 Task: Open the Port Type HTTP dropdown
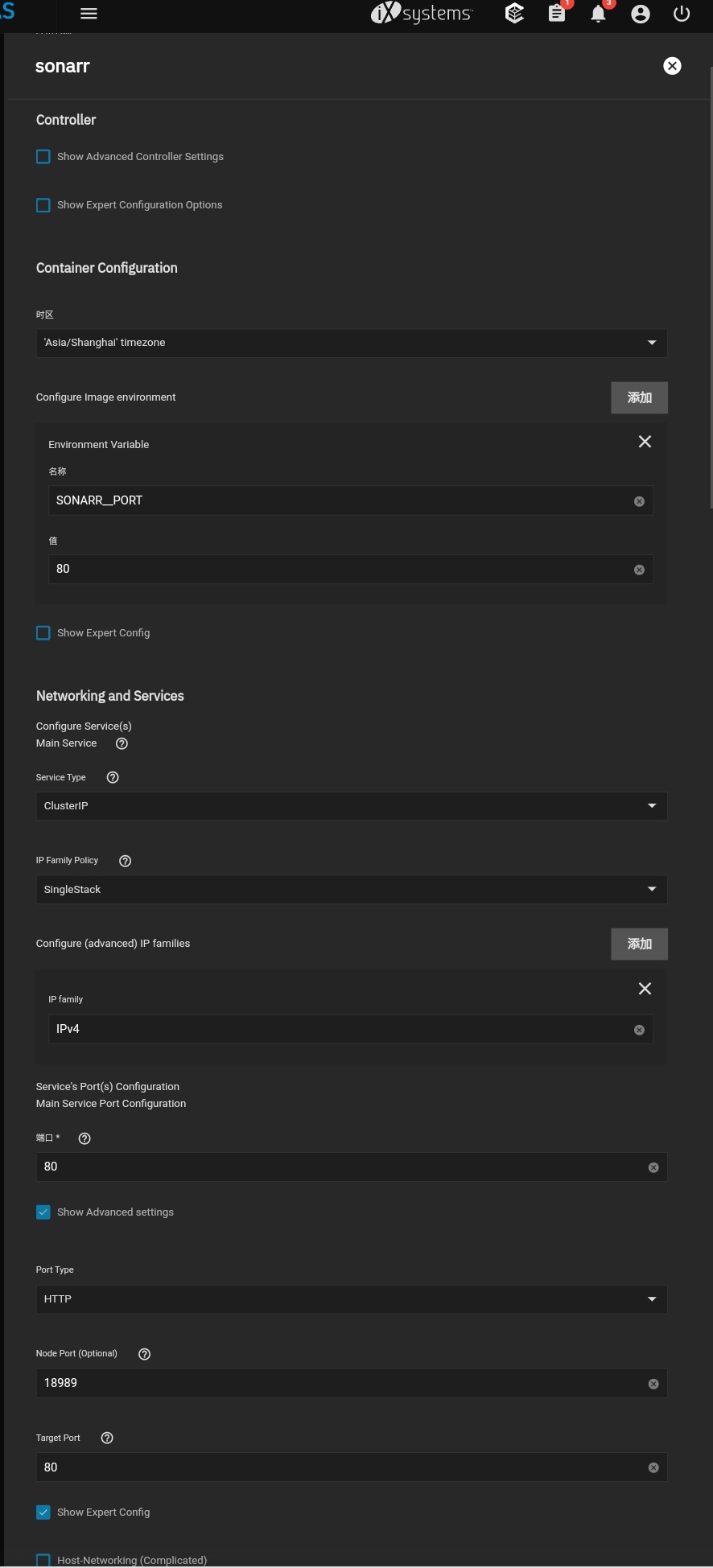[x=352, y=1299]
